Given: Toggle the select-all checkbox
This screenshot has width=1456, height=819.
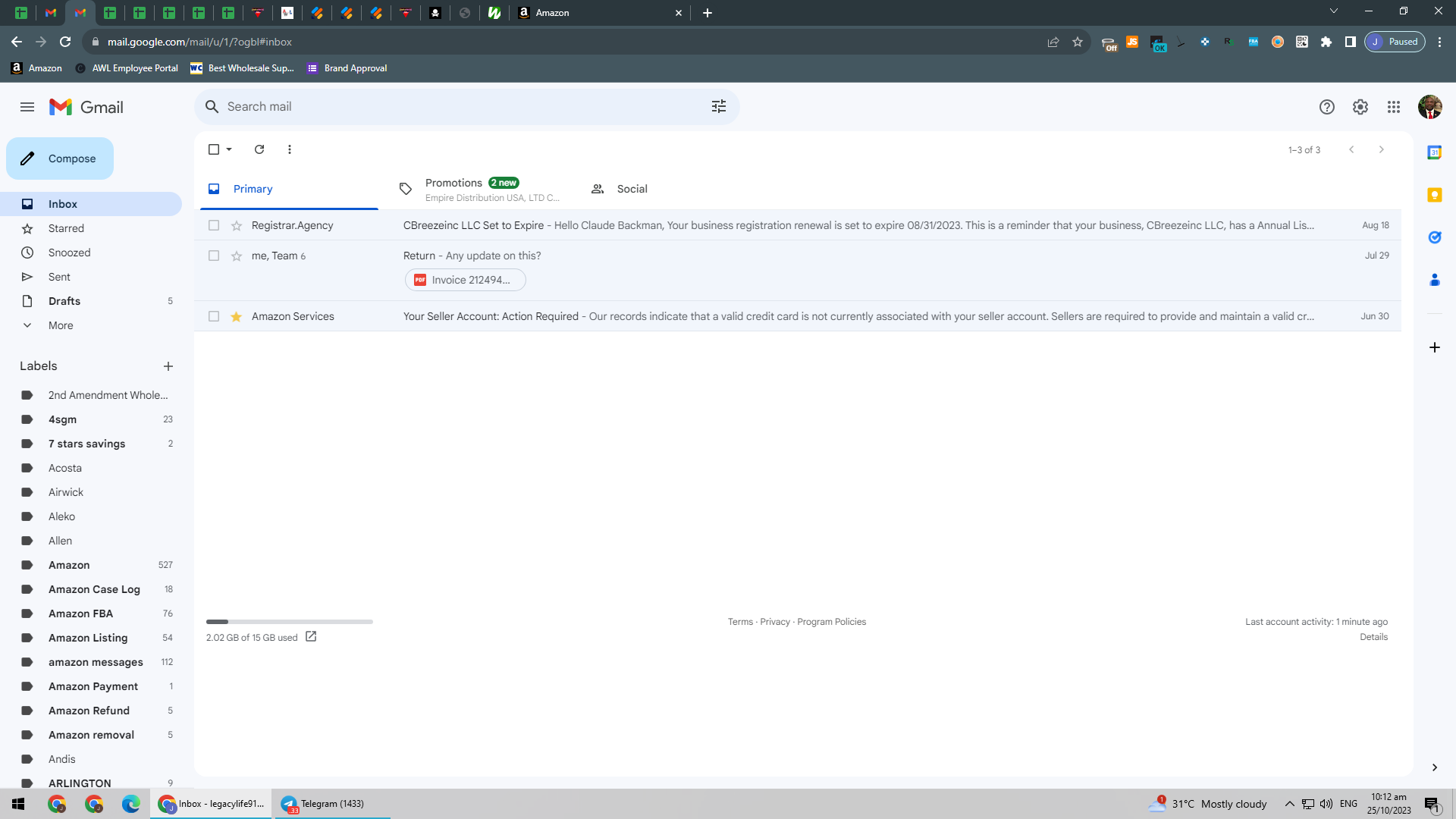Looking at the screenshot, I should pyautogui.click(x=214, y=149).
